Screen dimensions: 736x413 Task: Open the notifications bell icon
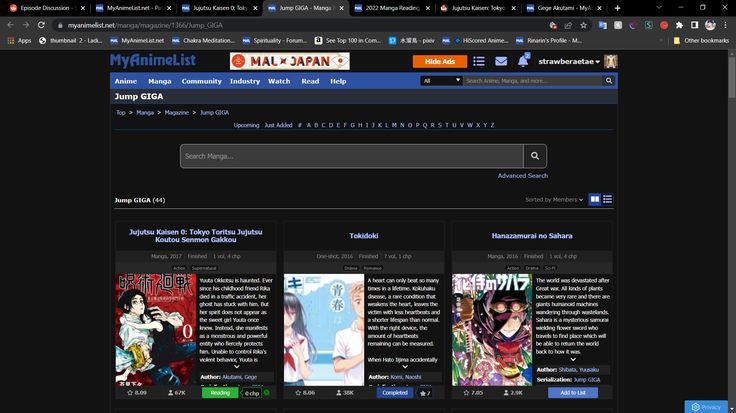click(523, 61)
